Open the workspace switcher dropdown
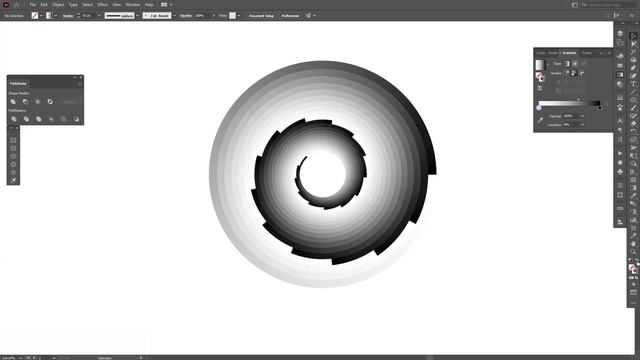640x360 pixels. (167, 4)
